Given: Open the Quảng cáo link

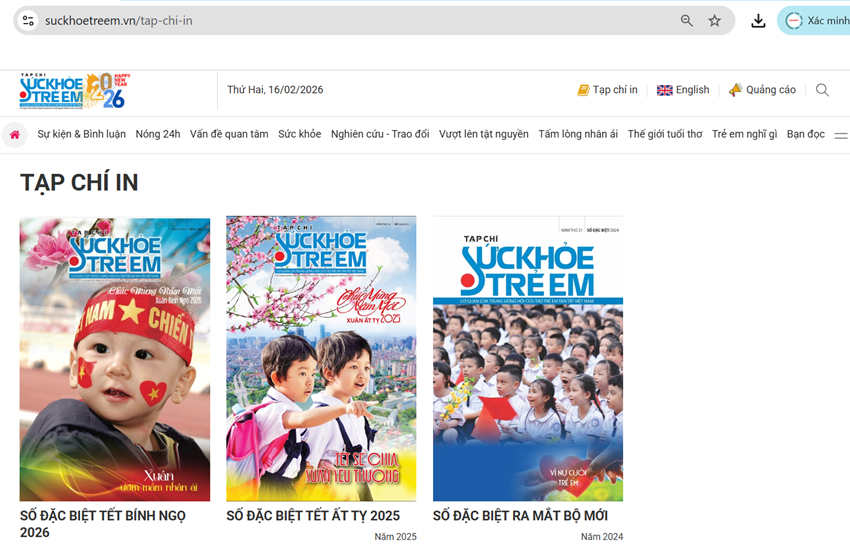Looking at the screenshot, I should pos(762,90).
